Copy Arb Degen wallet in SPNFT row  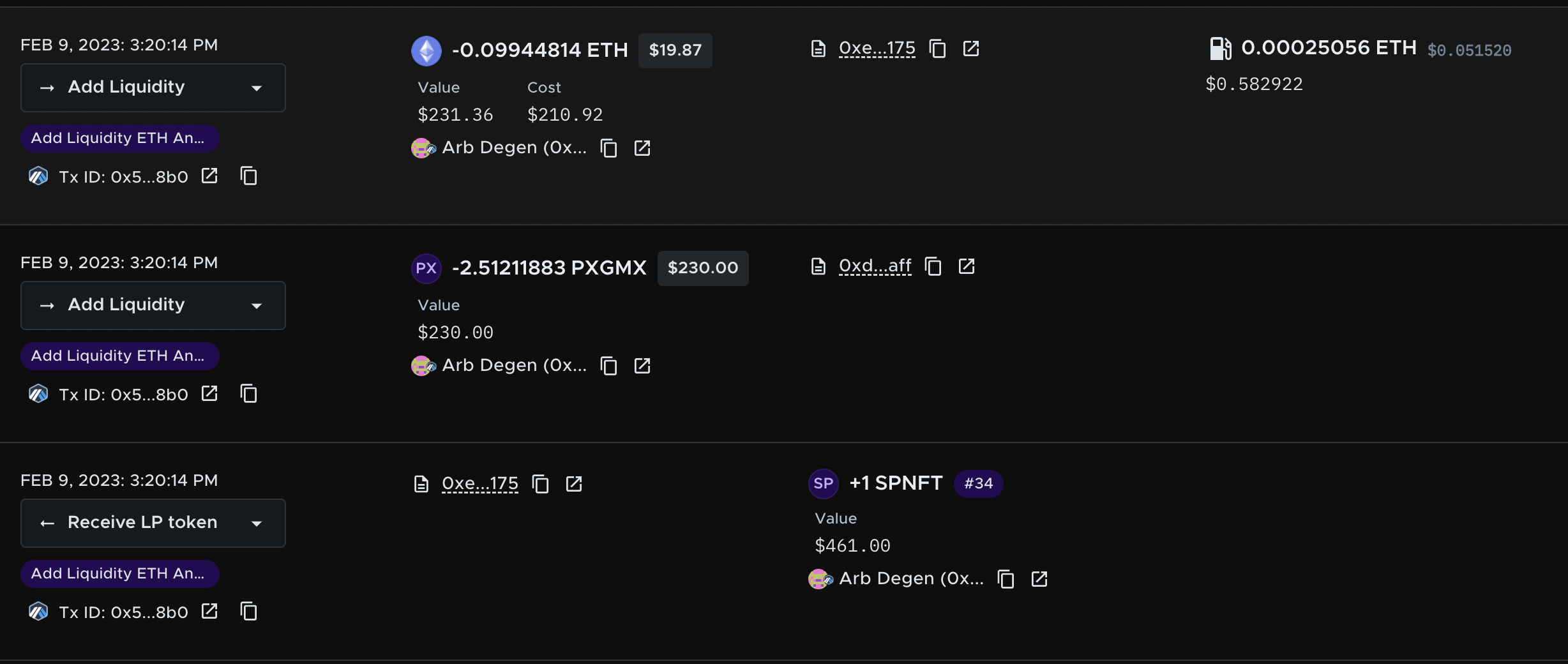(1006, 579)
